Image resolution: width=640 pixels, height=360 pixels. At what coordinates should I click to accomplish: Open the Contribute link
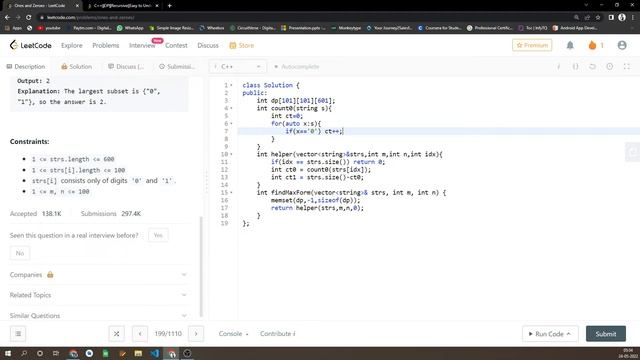click(278, 333)
